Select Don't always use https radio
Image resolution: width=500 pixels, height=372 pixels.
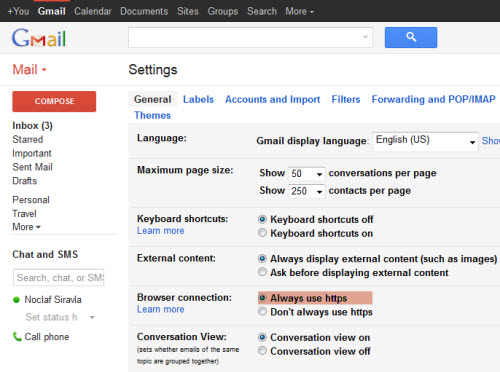(262, 311)
